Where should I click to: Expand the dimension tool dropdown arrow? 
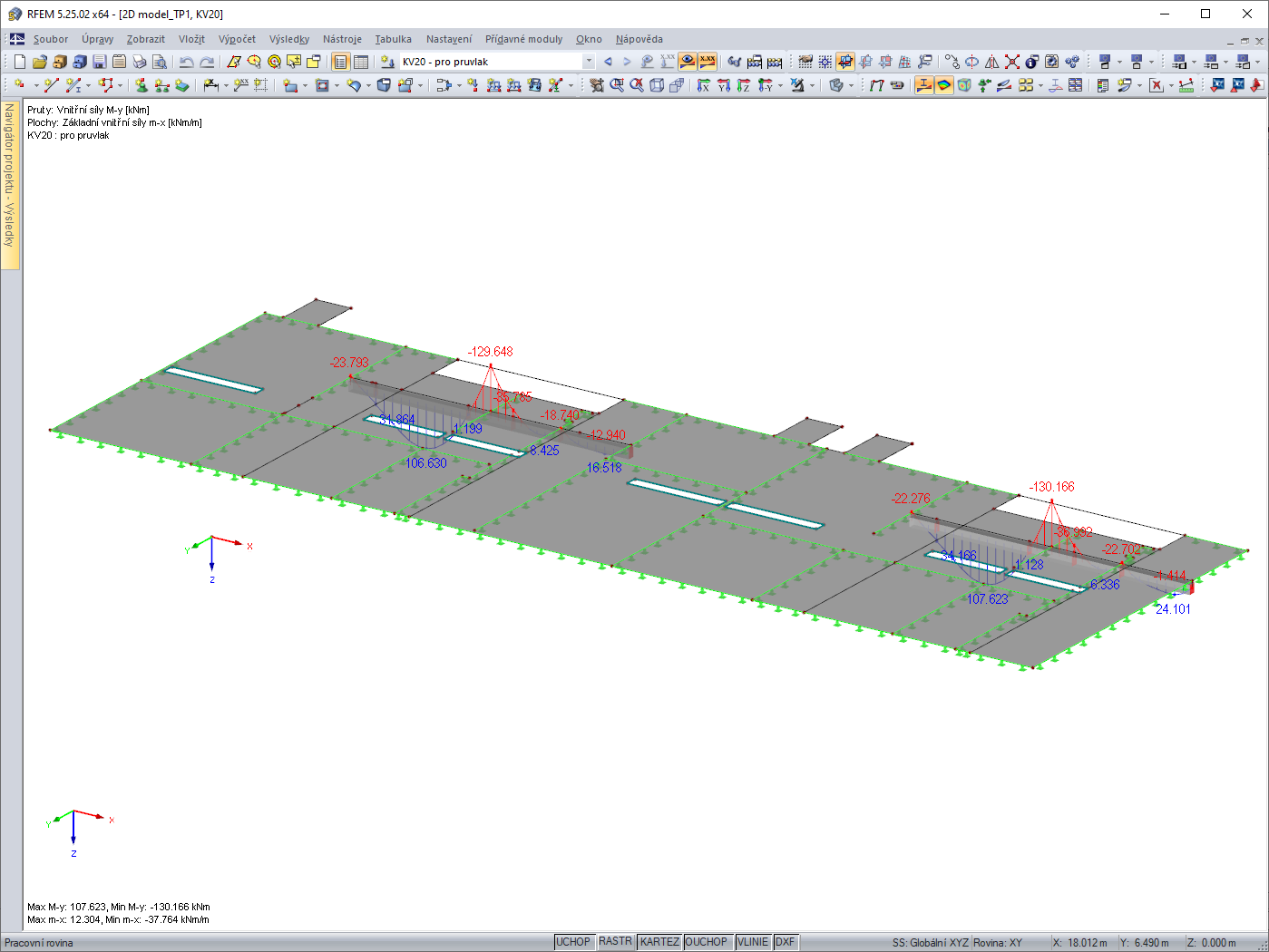click(x=226, y=85)
